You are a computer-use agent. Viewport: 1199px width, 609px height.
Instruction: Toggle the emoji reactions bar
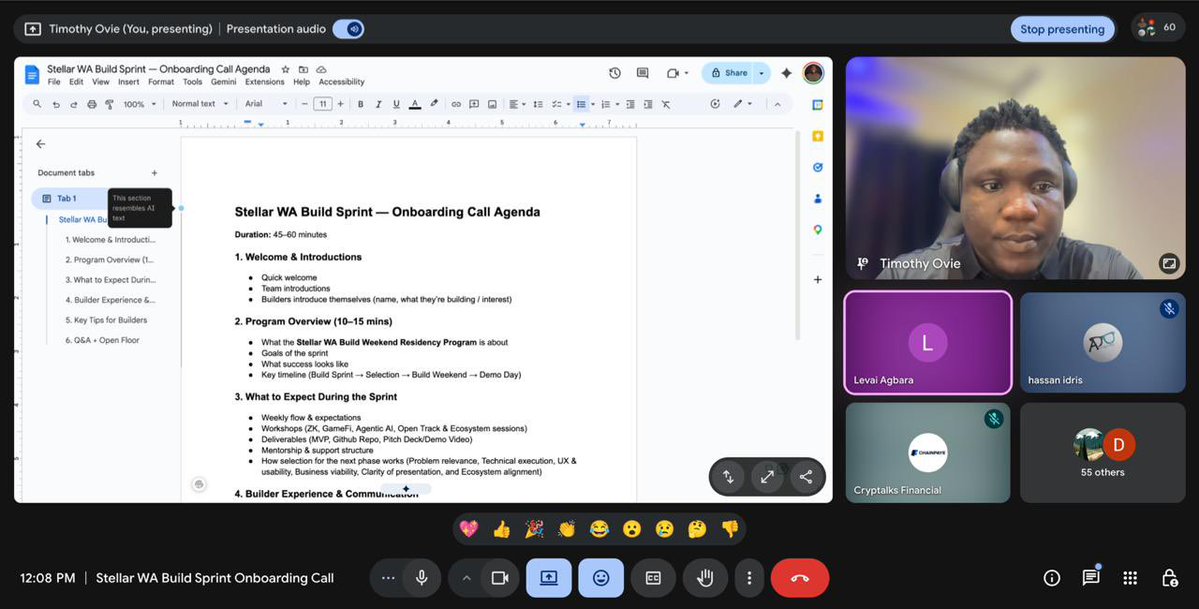point(601,578)
